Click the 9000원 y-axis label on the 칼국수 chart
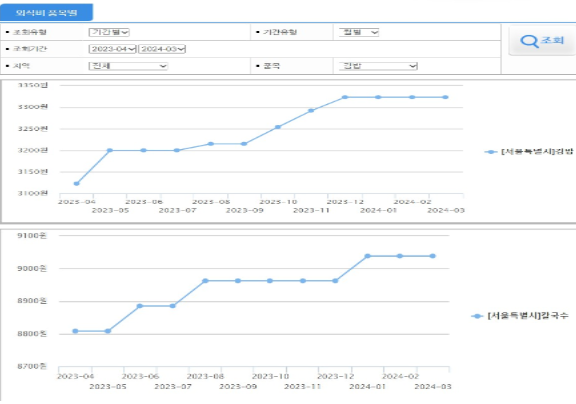The image size is (576, 404). tap(32, 268)
